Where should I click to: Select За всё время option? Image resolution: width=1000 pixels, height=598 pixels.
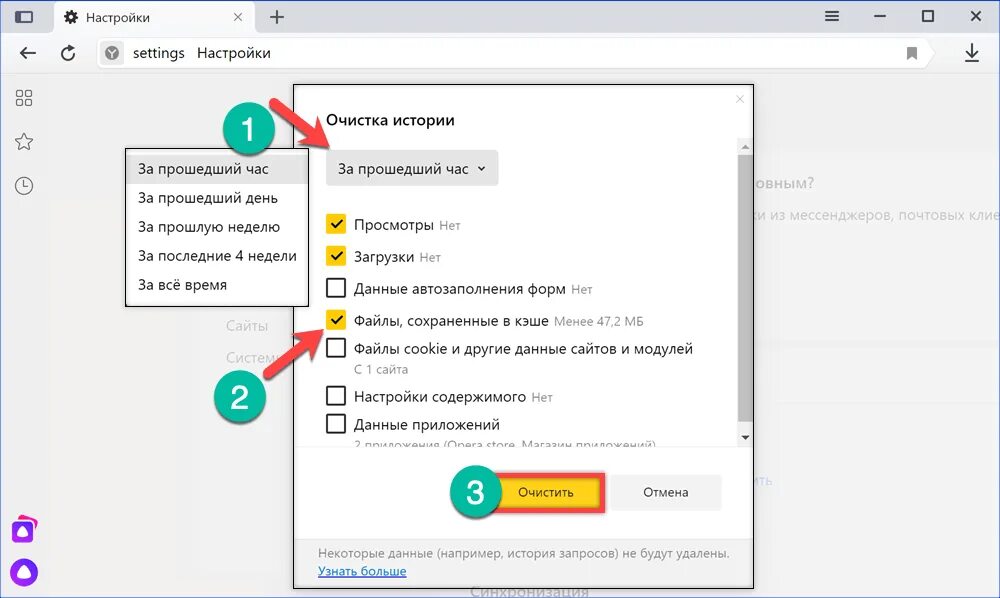[217, 284]
